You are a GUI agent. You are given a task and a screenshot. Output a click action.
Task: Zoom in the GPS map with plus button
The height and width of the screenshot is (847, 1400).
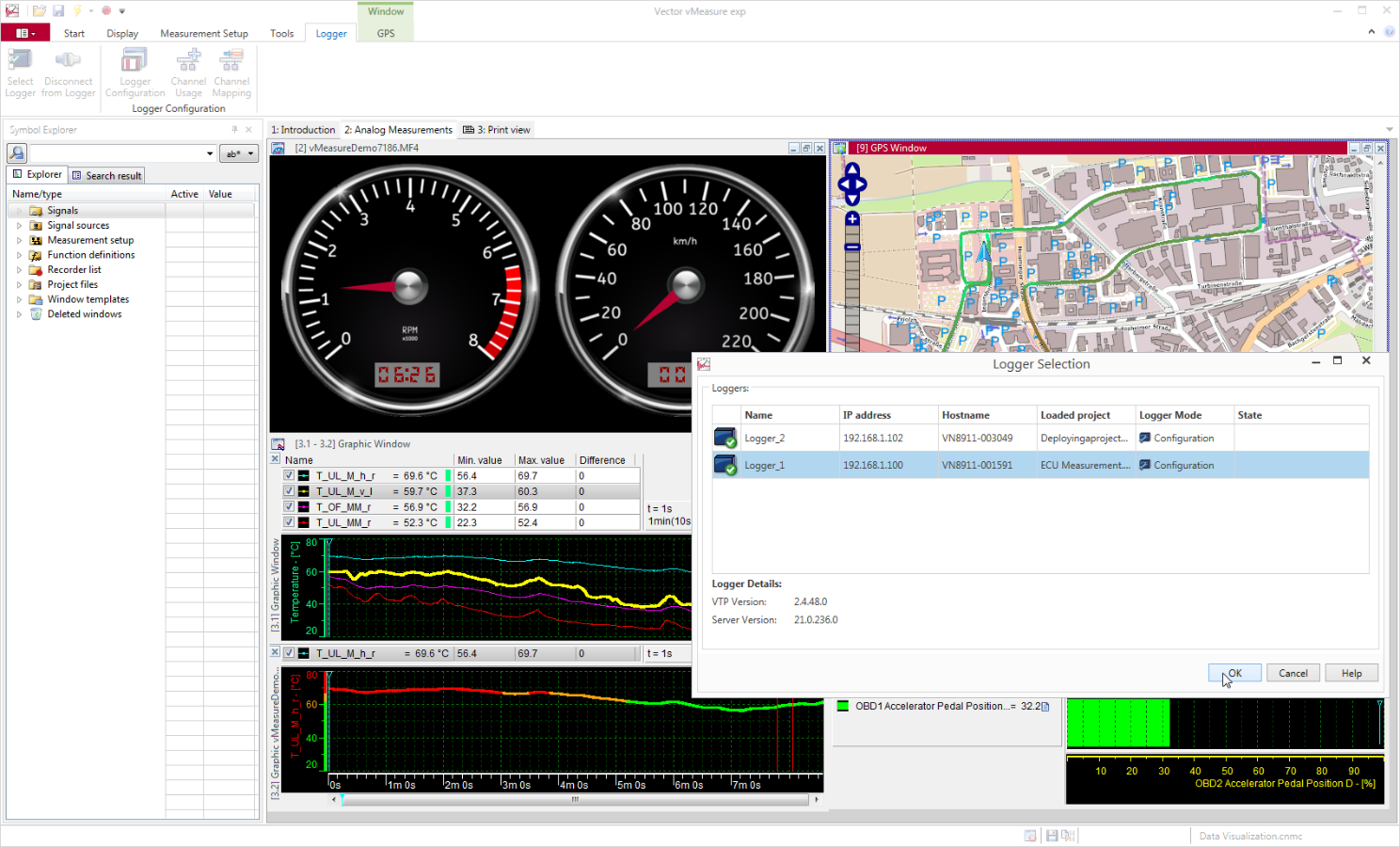coord(852,219)
